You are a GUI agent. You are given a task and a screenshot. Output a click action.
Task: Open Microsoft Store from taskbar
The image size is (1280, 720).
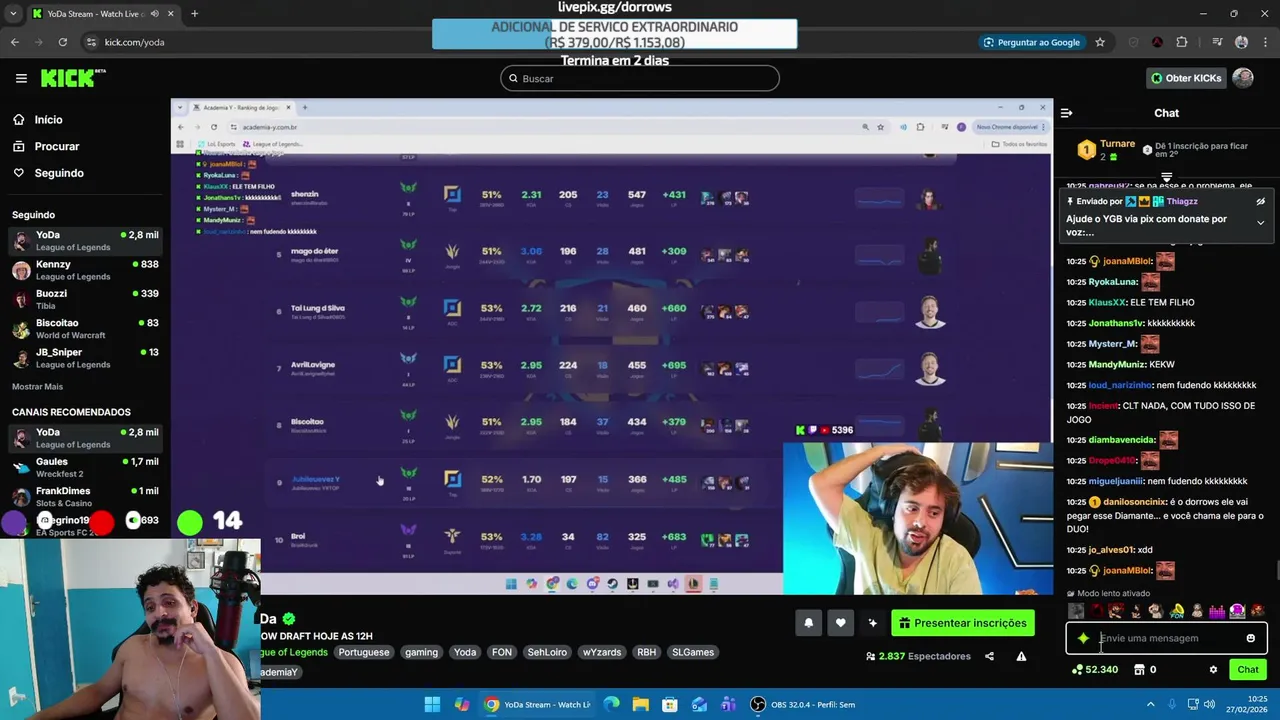coord(670,704)
